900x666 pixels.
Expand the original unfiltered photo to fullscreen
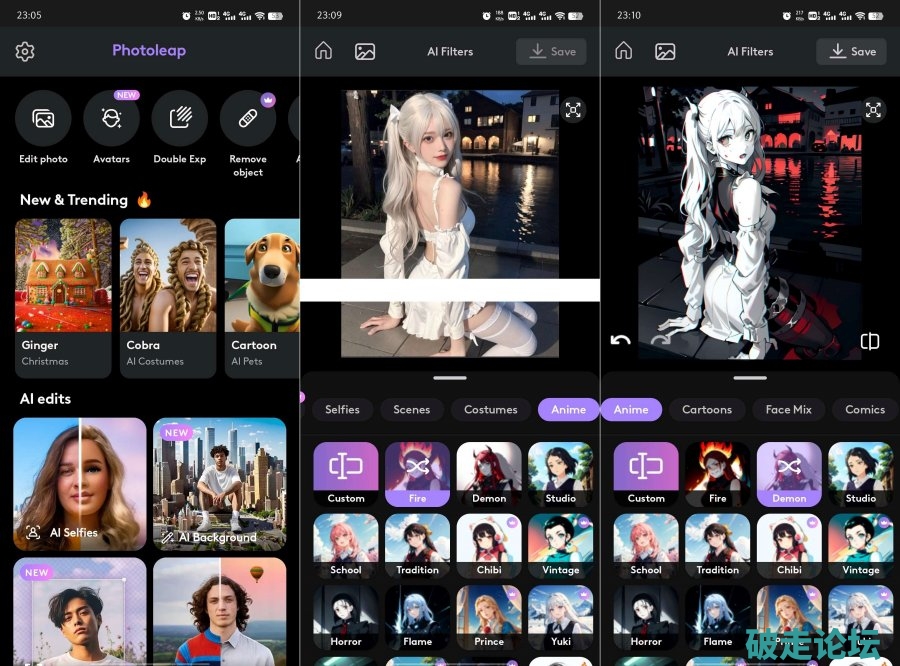pyautogui.click(x=573, y=110)
